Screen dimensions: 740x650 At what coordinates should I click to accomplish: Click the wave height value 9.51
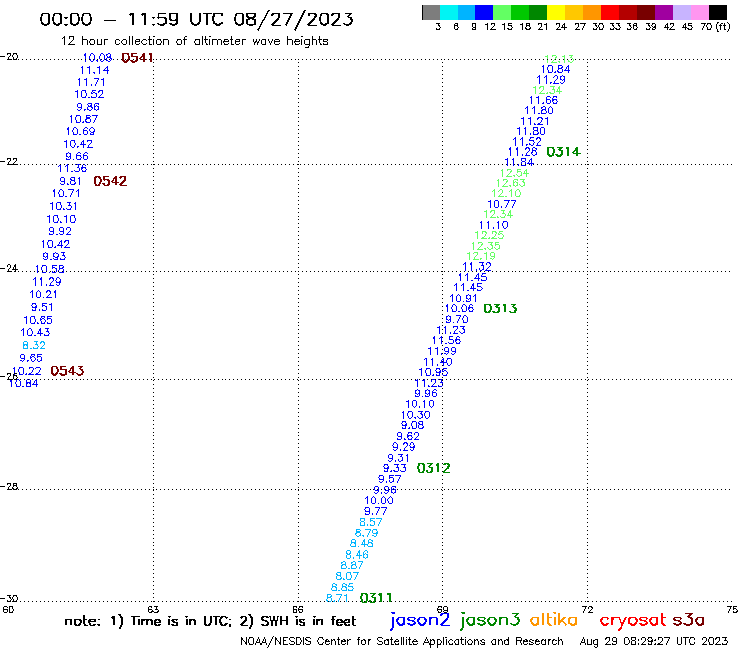42,307
